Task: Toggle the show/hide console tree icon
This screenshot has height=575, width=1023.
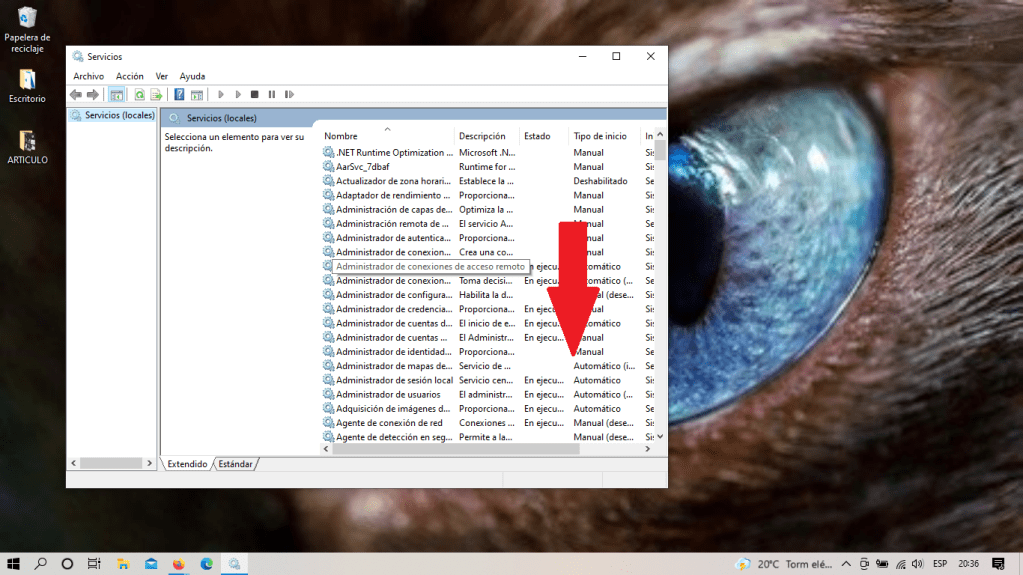Action: click(x=116, y=95)
